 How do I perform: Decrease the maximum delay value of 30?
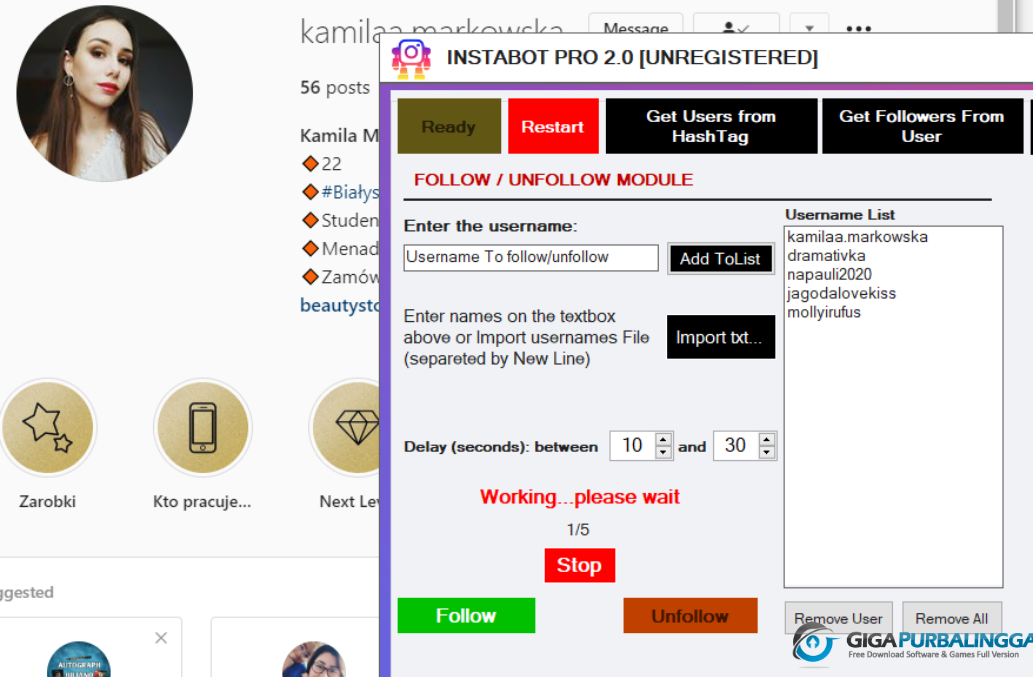766,452
